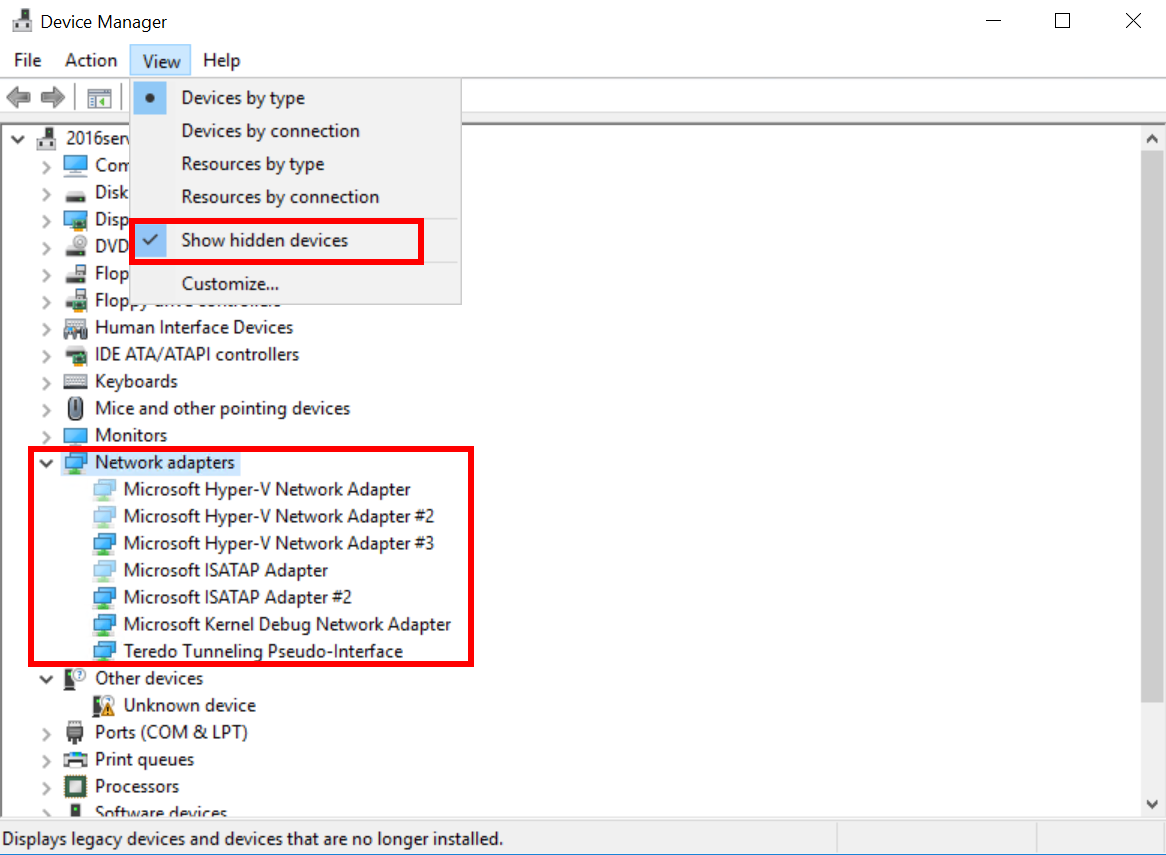1166x855 pixels.
Task: Click the Show/Hide Console Tree toolbar icon
Action: (x=99, y=97)
